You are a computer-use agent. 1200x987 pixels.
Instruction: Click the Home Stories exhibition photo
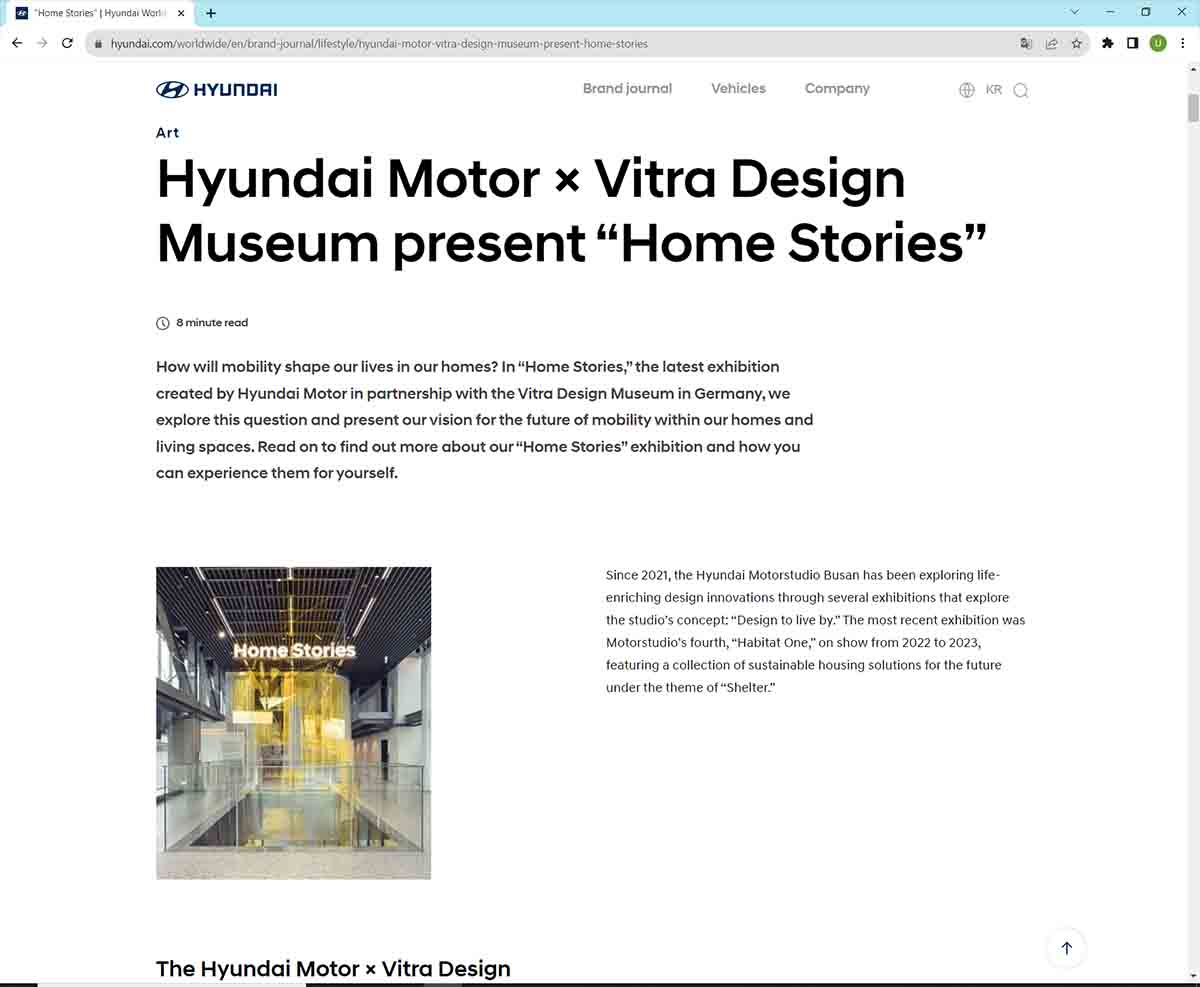pos(293,723)
